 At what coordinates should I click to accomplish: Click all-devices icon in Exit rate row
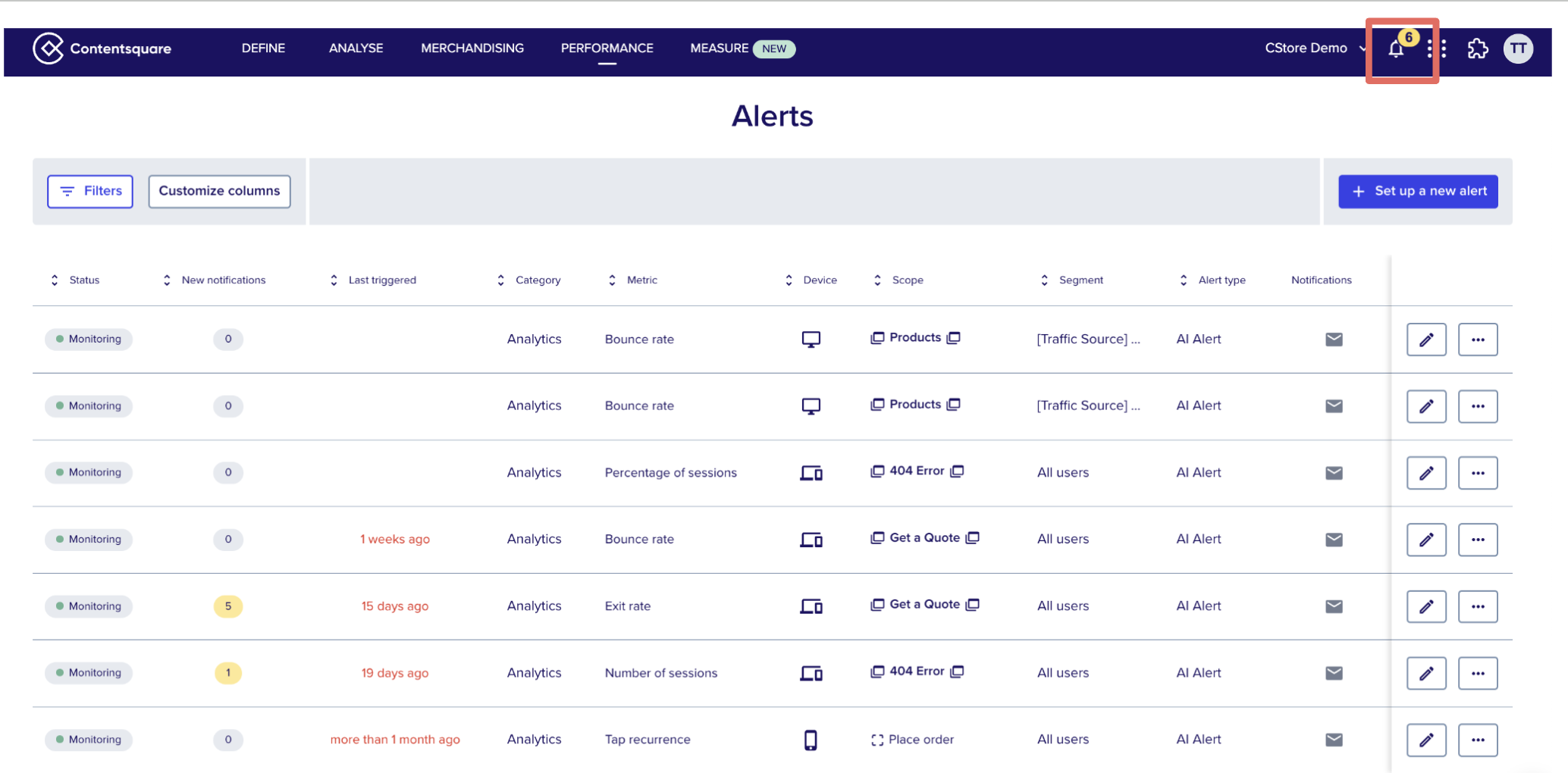[811, 606]
